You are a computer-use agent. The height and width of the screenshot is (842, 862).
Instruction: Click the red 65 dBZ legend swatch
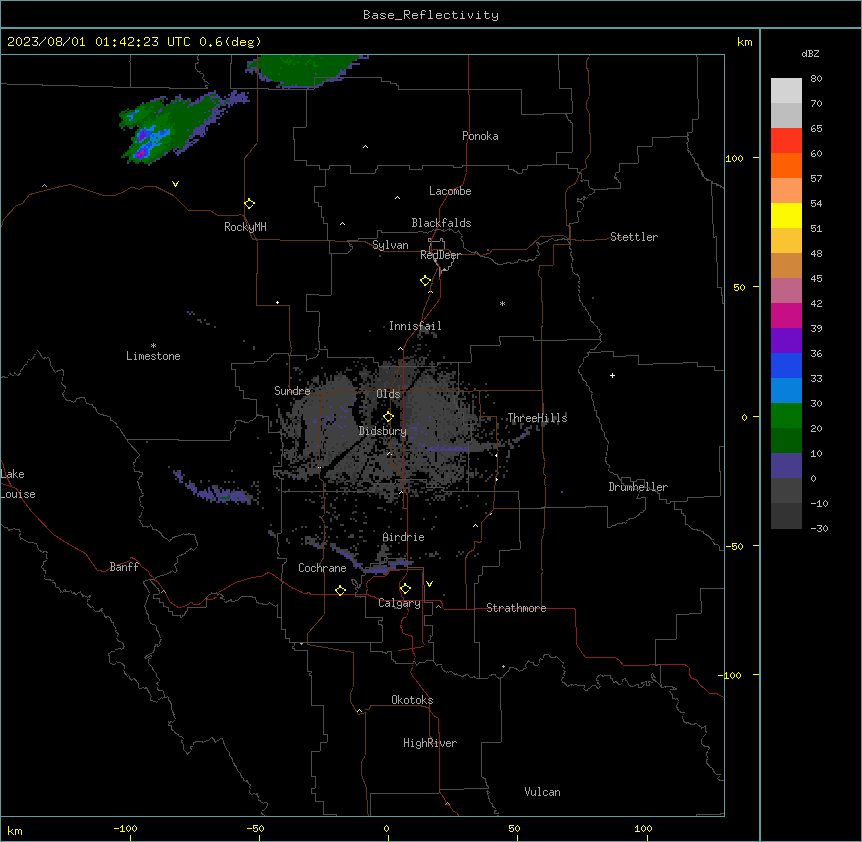tap(786, 140)
